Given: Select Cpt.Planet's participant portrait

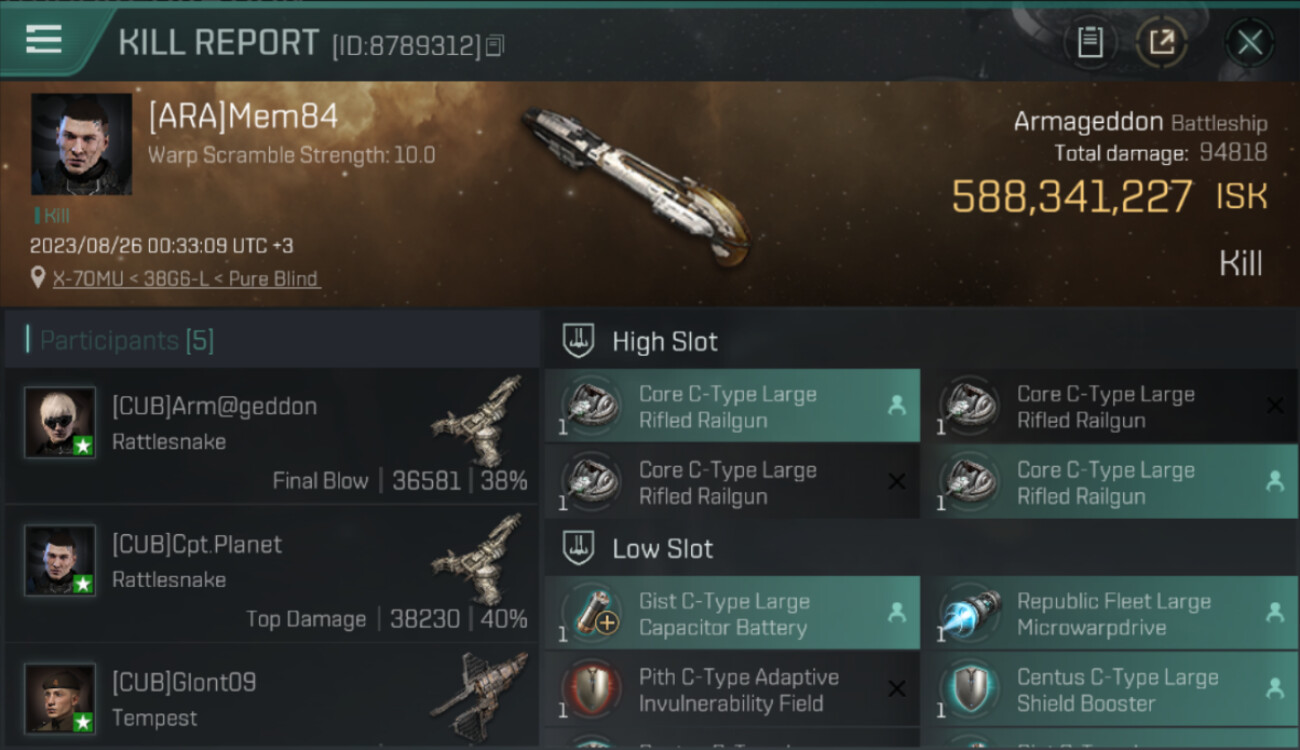Looking at the screenshot, I should pyautogui.click(x=60, y=560).
